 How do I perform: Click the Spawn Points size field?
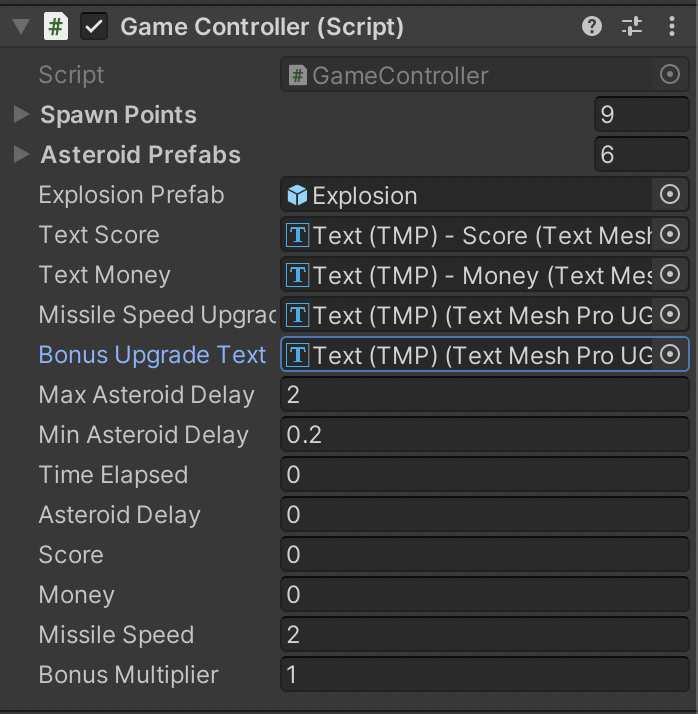coord(640,115)
